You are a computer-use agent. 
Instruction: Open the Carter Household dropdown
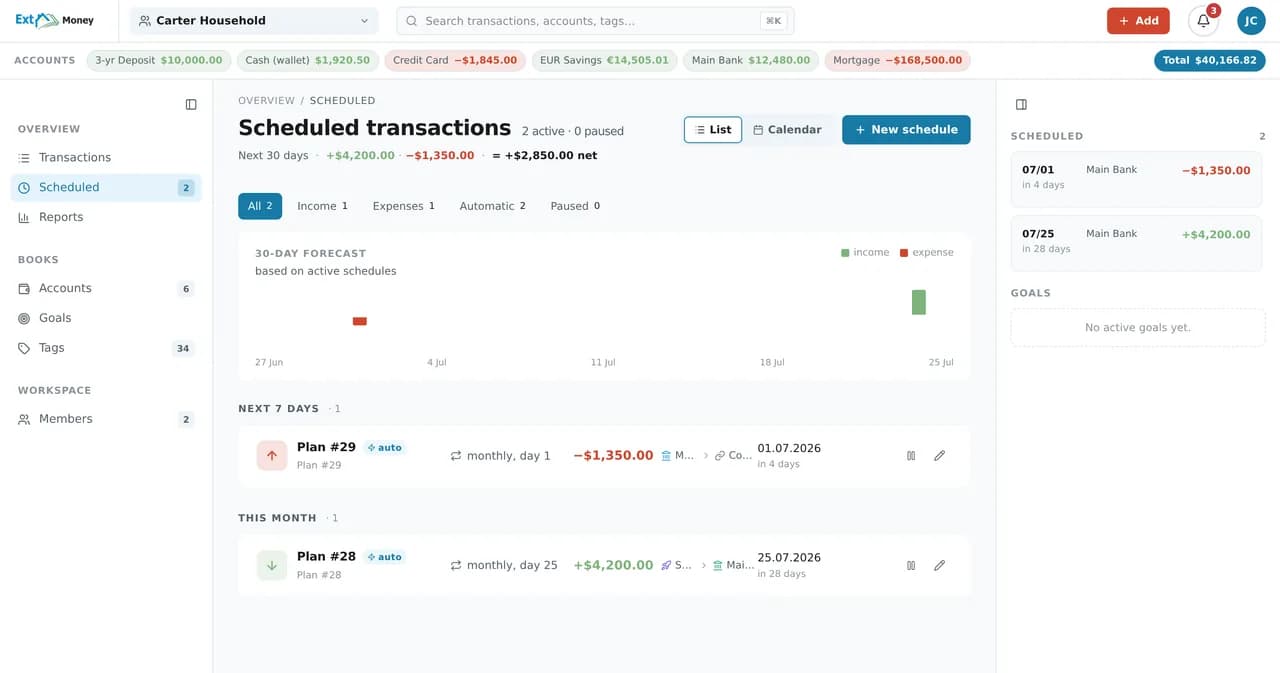point(254,21)
